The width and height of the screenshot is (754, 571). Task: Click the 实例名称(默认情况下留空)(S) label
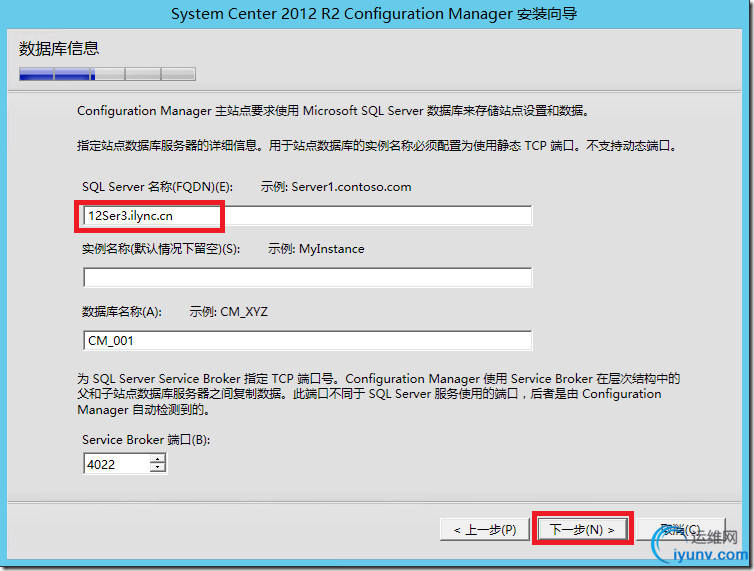tap(161, 249)
